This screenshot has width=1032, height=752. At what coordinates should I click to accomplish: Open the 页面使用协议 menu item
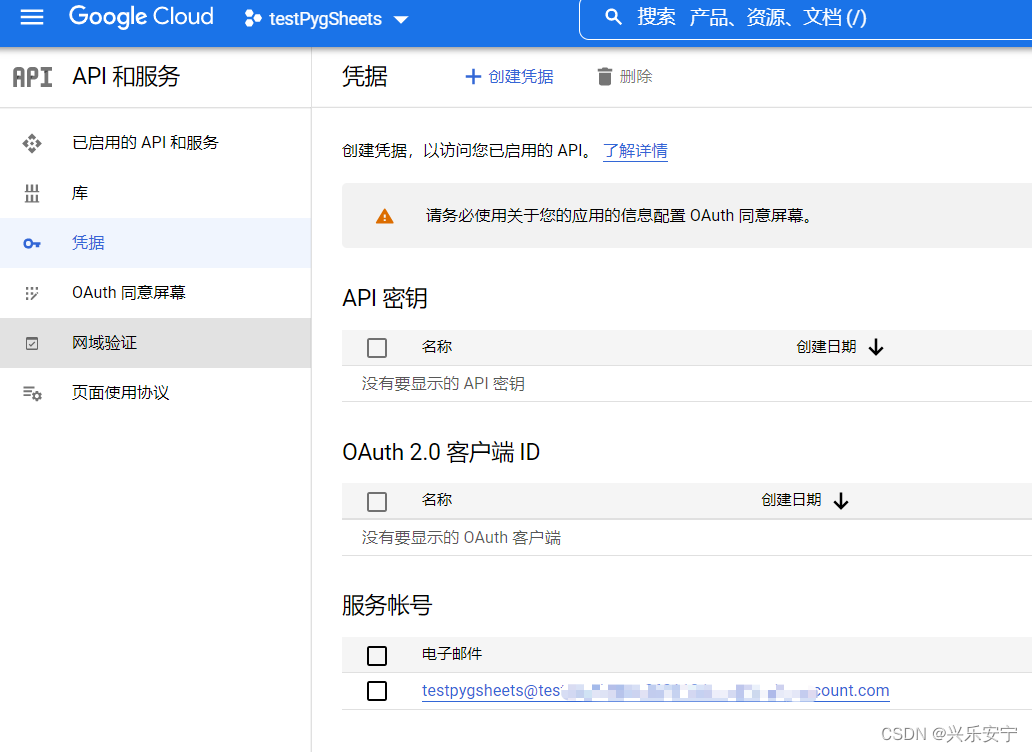pos(155,393)
